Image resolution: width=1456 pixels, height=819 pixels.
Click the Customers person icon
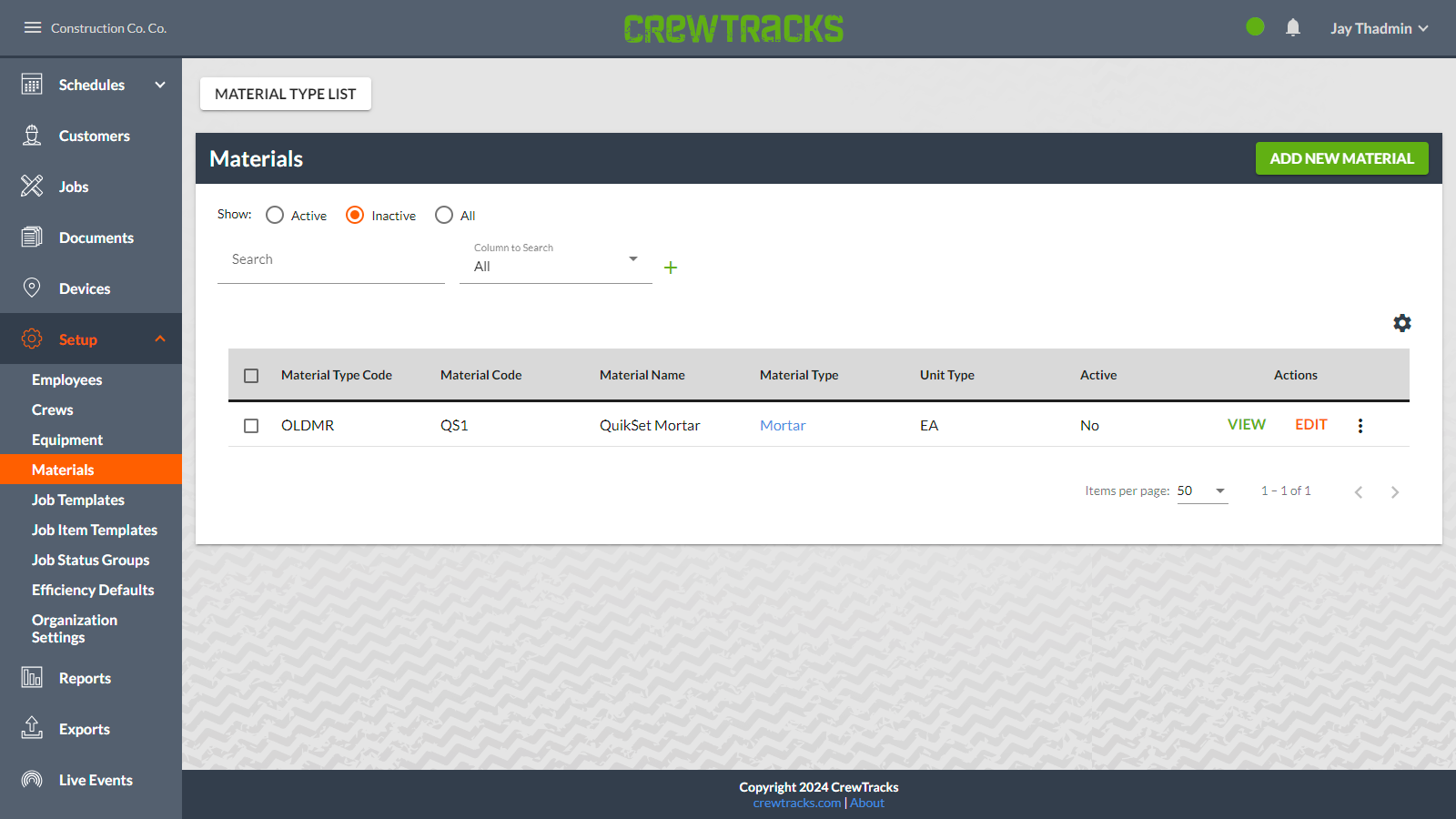point(32,136)
